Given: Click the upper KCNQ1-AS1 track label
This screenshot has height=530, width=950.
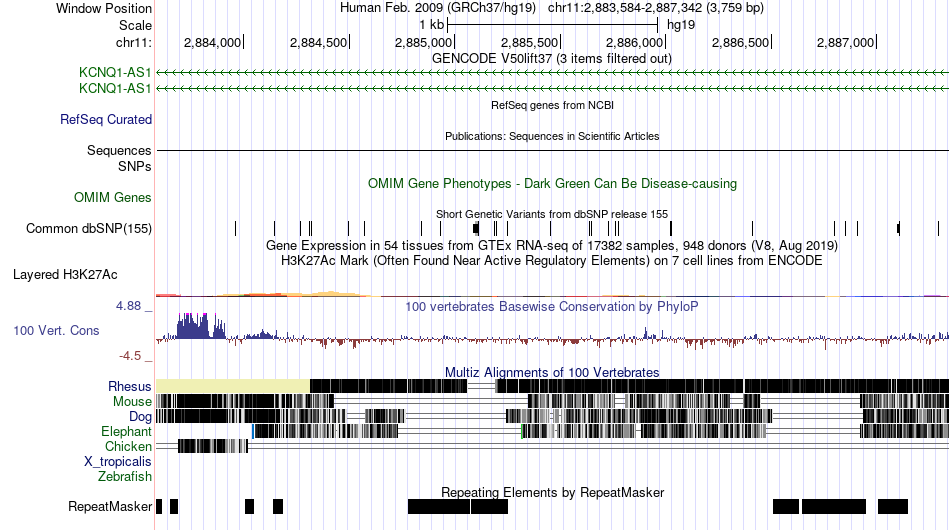Looking at the screenshot, I should [x=115, y=73].
